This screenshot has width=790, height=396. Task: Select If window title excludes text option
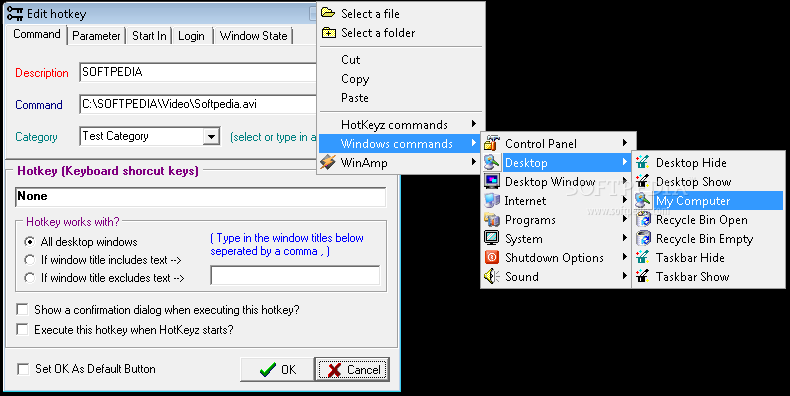pos(30,278)
